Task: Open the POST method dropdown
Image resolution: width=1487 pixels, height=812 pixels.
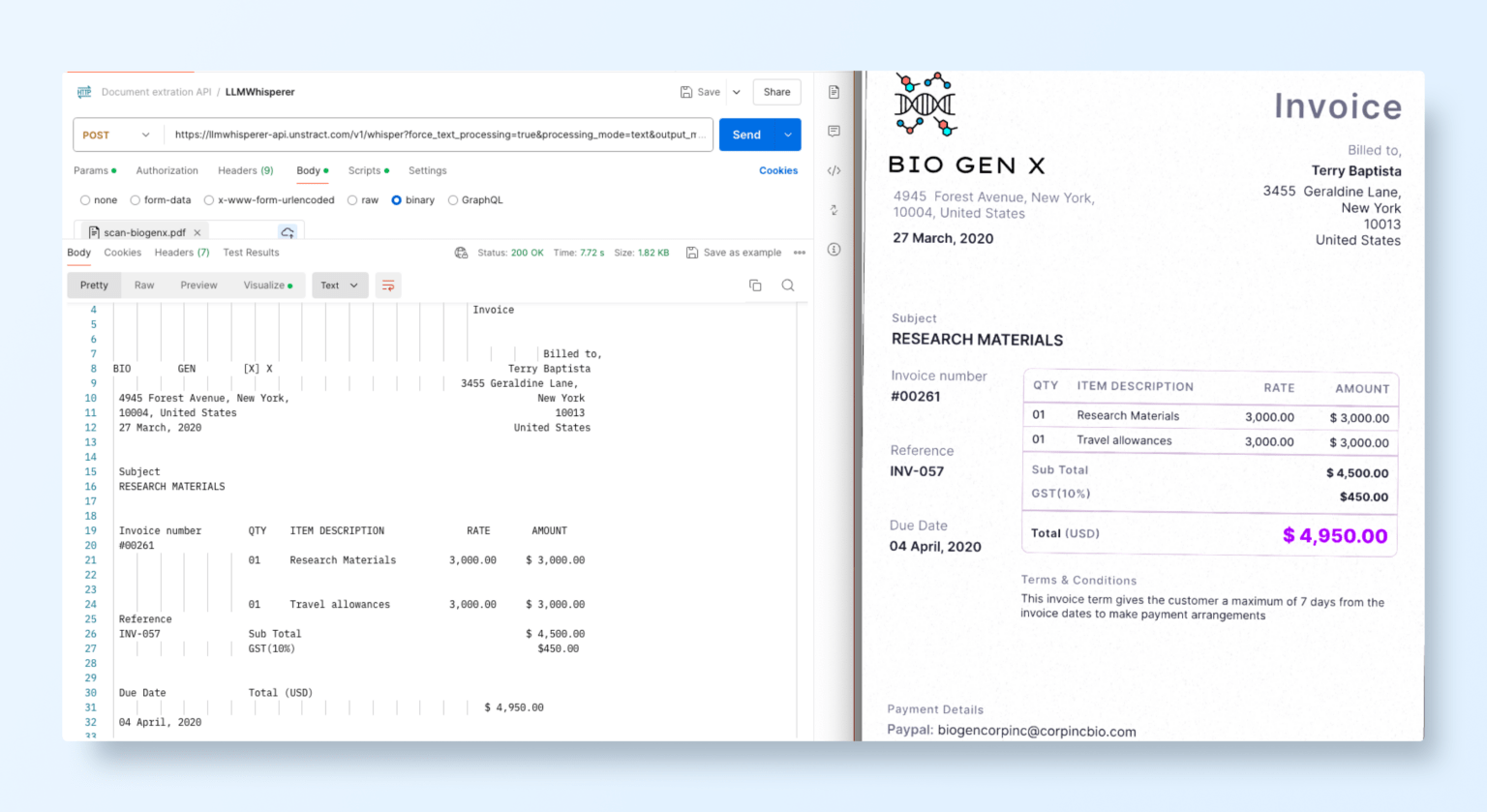Action: point(117,135)
